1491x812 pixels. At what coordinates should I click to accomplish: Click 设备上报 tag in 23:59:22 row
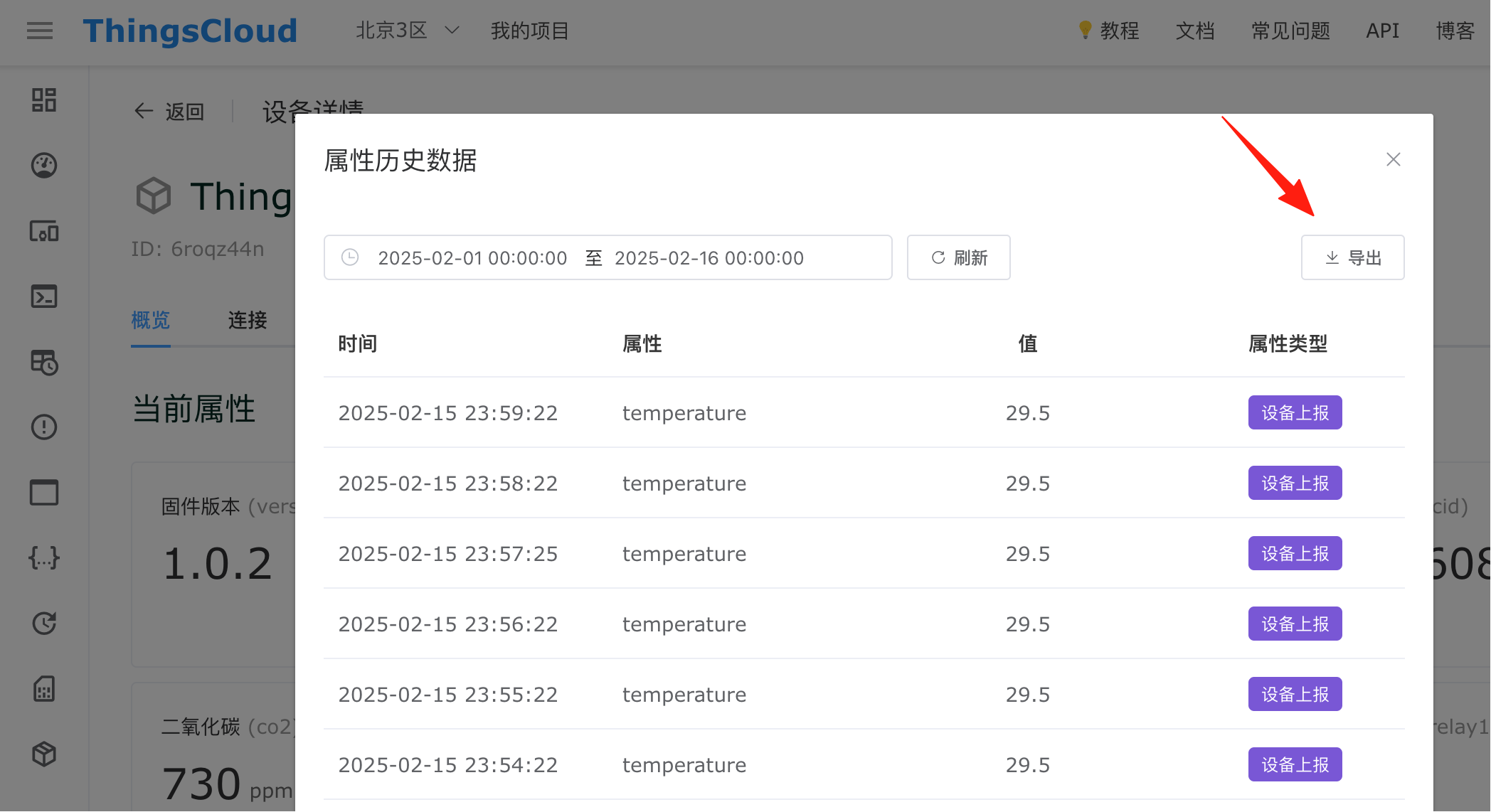click(x=1295, y=412)
